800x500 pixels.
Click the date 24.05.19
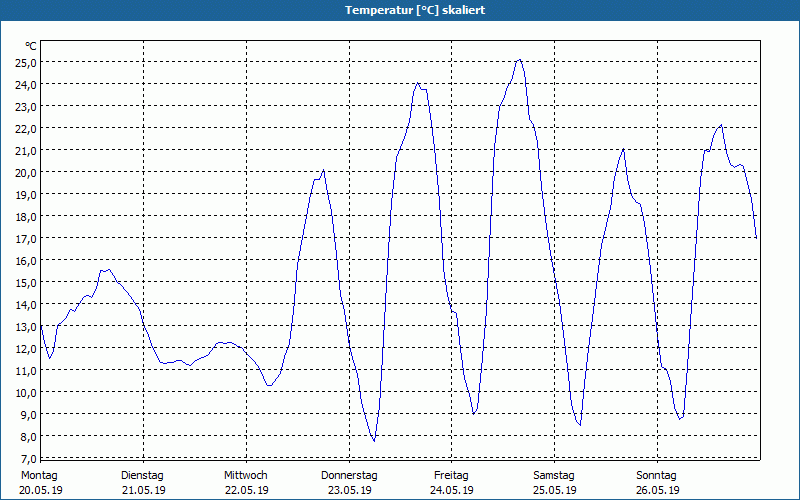(x=452, y=490)
